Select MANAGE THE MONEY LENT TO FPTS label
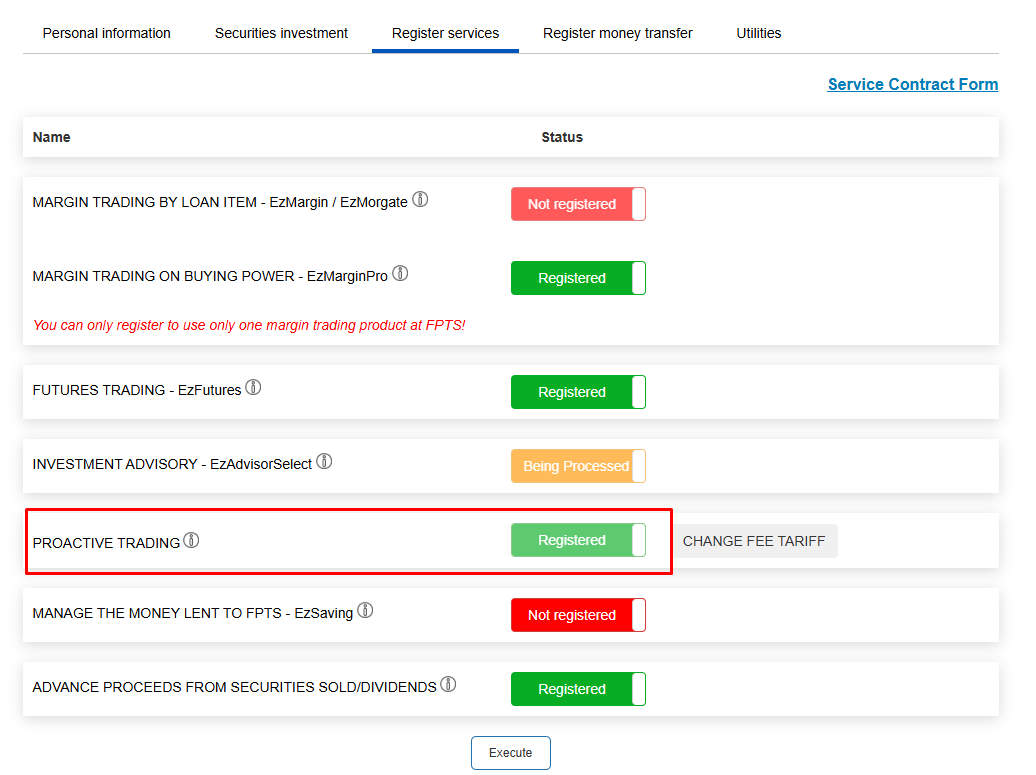Image resolution: width=1036 pixels, height=775 pixels. (x=192, y=613)
